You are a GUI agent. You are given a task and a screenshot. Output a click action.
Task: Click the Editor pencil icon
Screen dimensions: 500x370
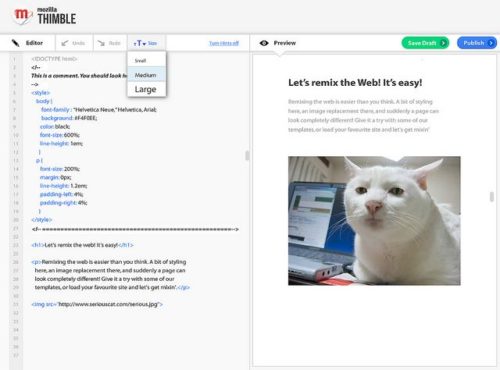(x=15, y=43)
